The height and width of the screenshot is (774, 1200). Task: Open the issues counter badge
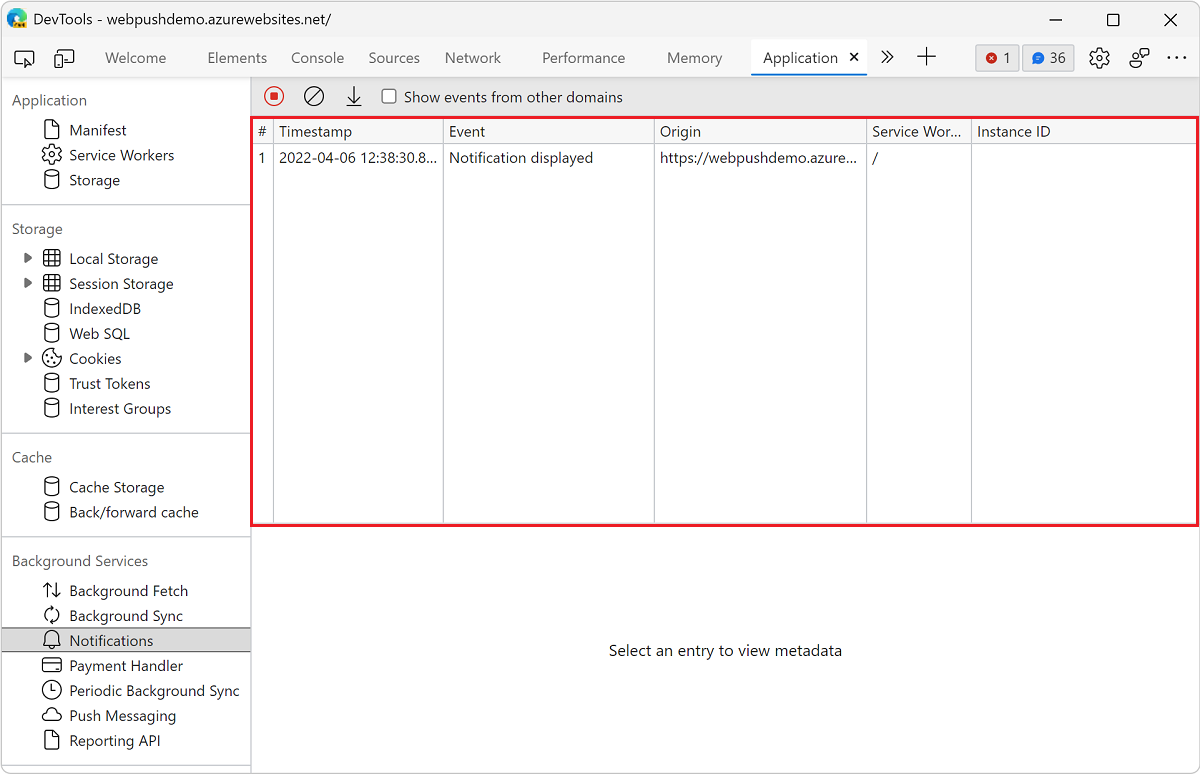pos(1047,58)
